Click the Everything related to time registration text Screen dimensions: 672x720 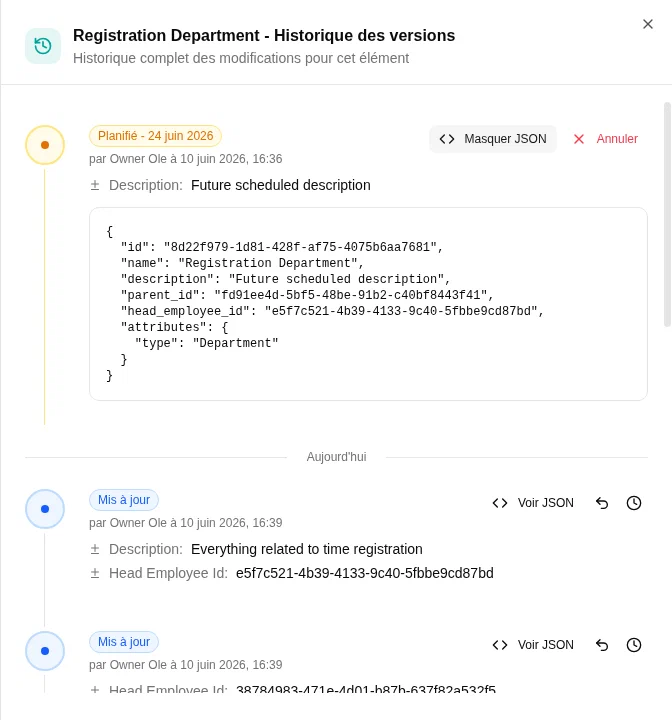[306, 549]
